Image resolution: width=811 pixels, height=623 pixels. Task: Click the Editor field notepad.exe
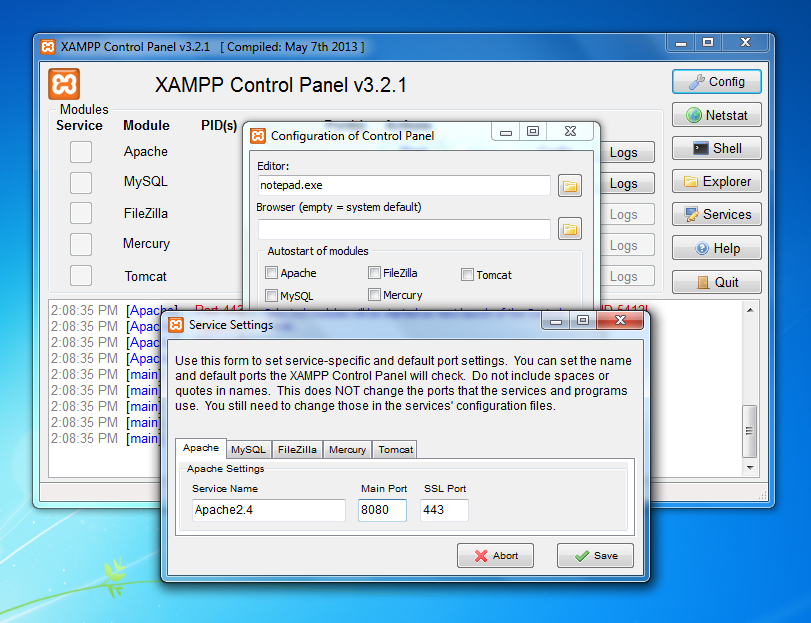(x=404, y=185)
